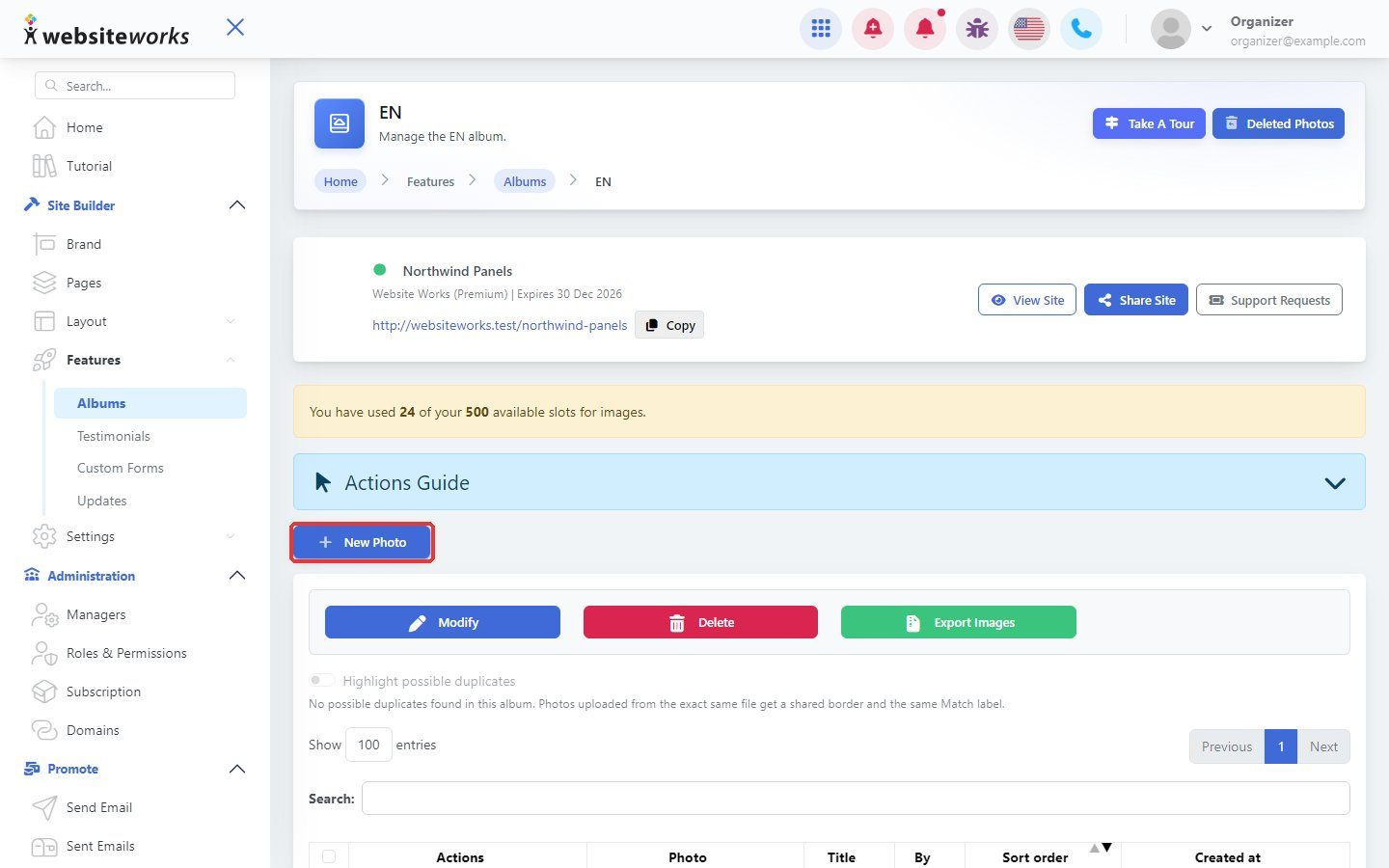The image size is (1389, 868).
Task: Click the user avatar icon
Action: click(1171, 29)
